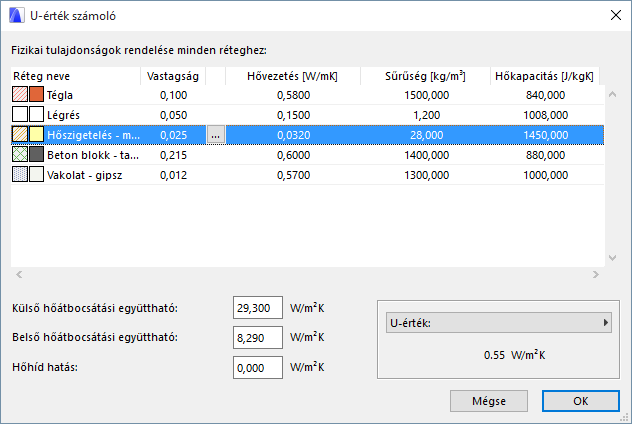Click the dark gray Beton blokk swatch
The height and width of the screenshot is (424, 632).
click(x=36, y=155)
